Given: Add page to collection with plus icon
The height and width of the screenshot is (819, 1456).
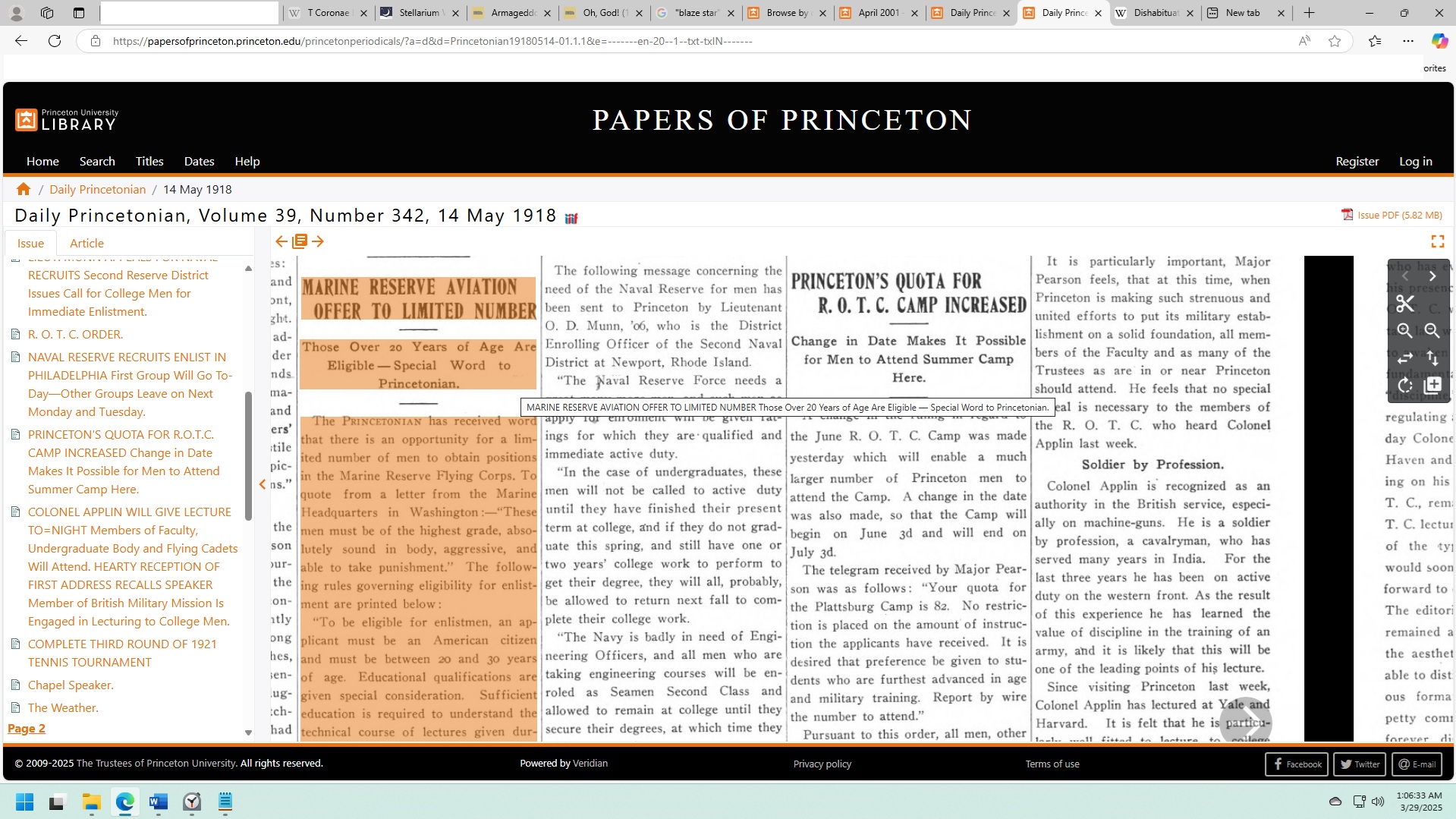Looking at the screenshot, I should (1432, 385).
